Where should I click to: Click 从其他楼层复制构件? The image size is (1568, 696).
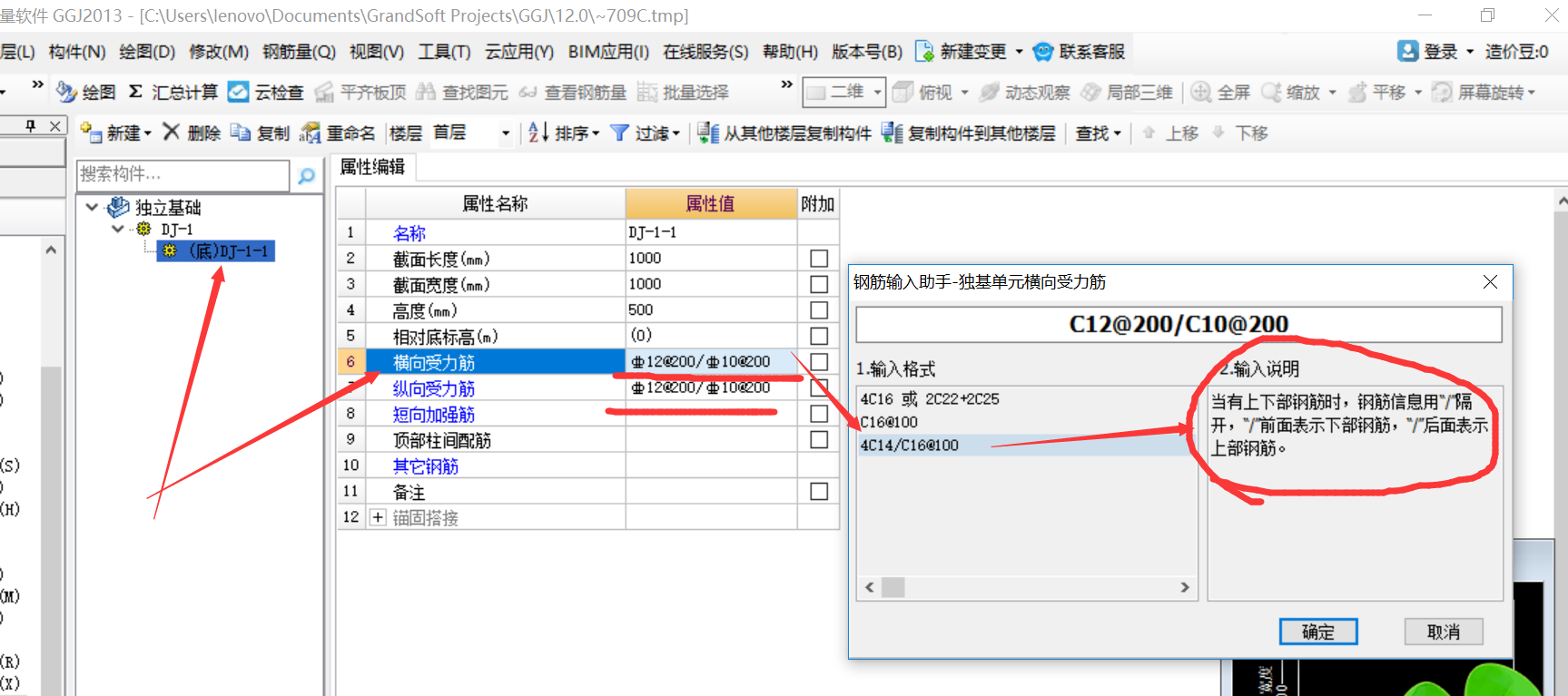[784, 133]
